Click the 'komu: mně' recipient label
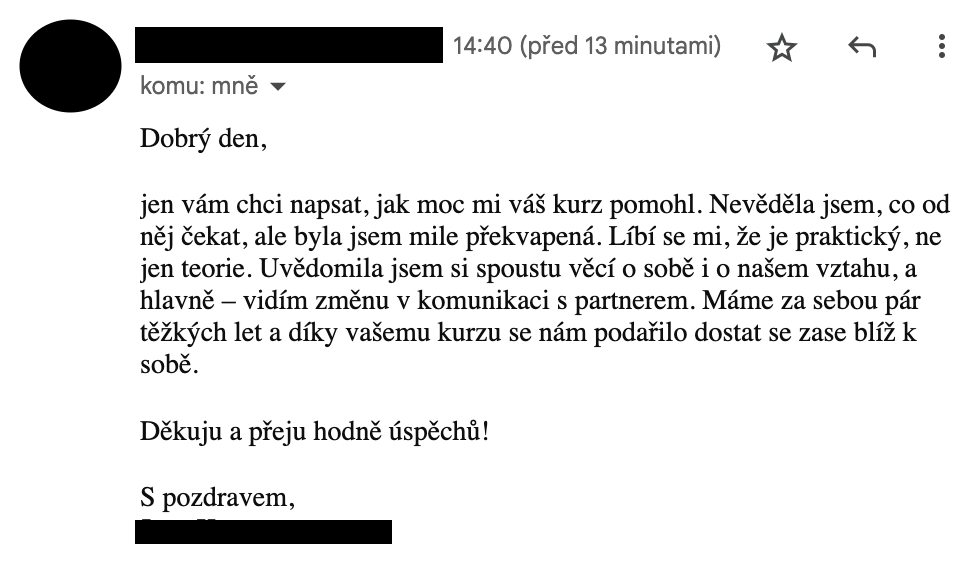The image size is (978, 578). pyautogui.click(x=199, y=86)
